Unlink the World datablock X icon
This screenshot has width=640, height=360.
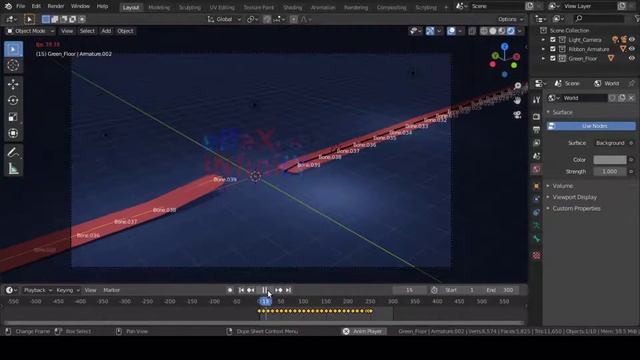coord(631,98)
